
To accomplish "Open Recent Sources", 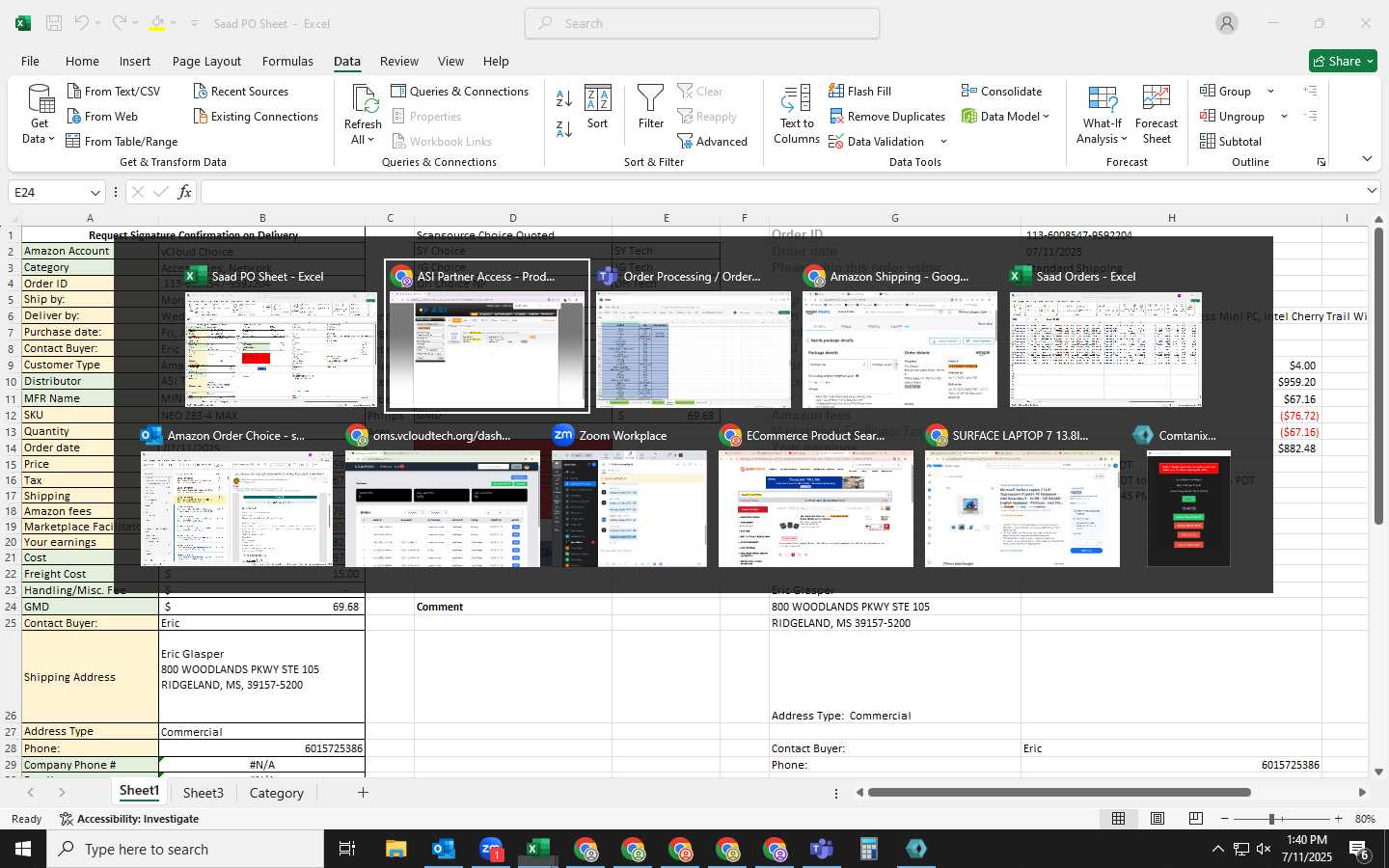I will [x=241, y=92].
